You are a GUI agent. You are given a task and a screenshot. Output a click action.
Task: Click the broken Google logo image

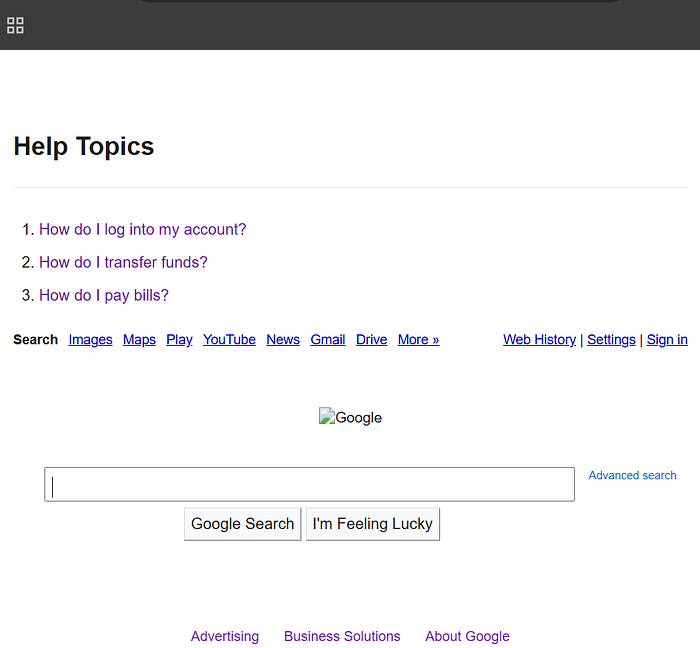click(350, 417)
